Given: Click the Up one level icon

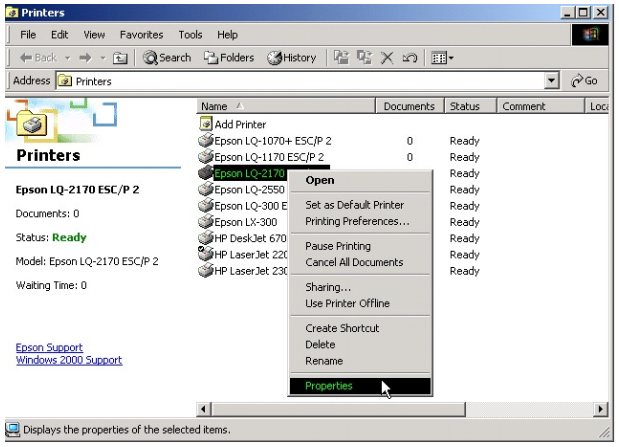Looking at the screenshot, I should 119,58.
